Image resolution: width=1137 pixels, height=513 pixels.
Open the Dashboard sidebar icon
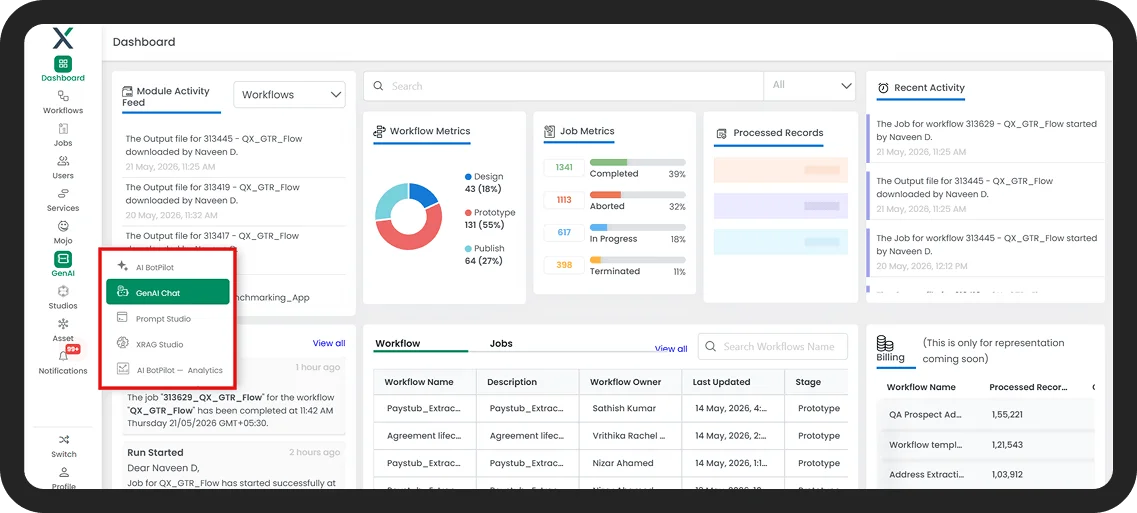(63, 64)
